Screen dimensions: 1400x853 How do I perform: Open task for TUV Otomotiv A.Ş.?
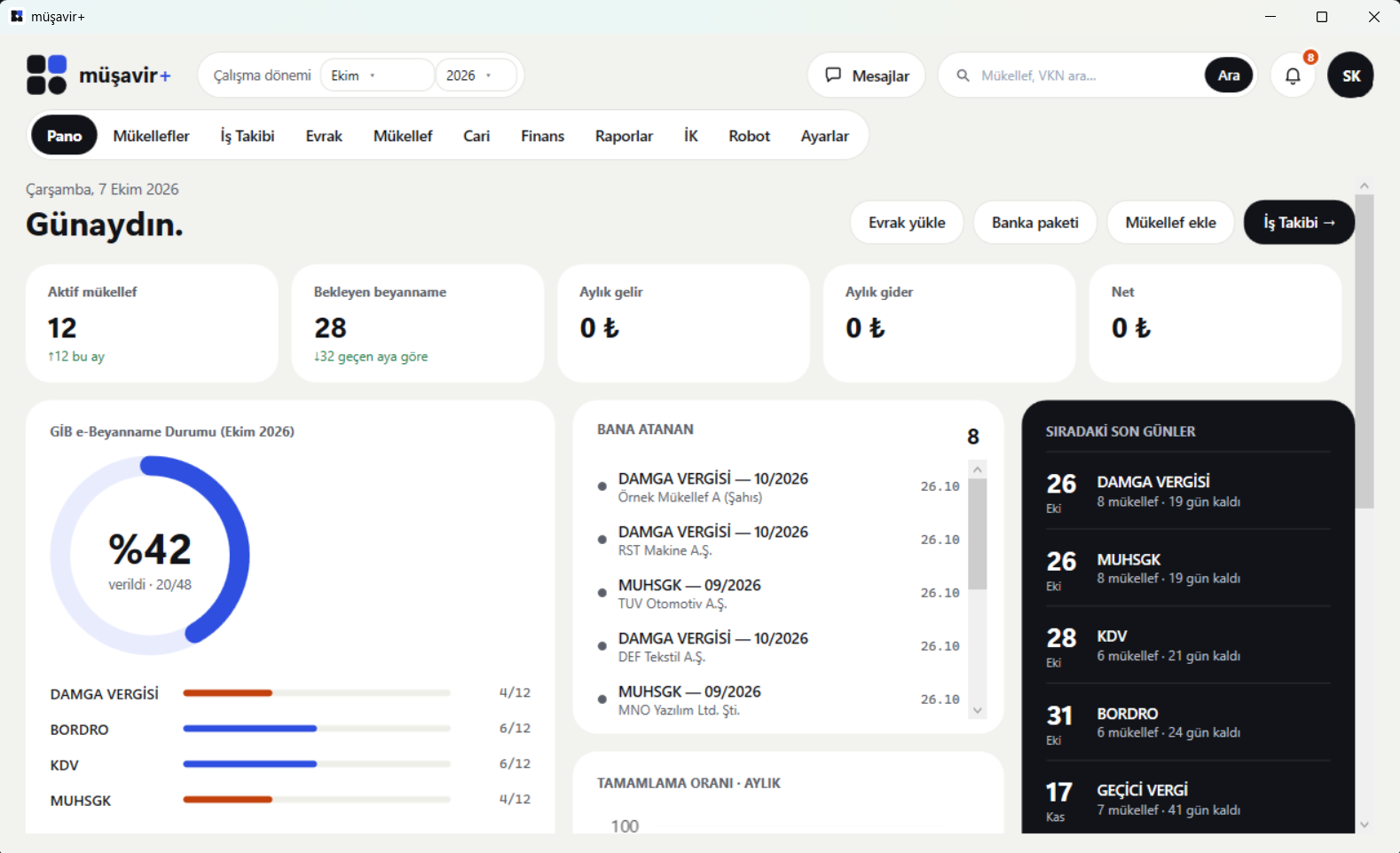point(779,593)
